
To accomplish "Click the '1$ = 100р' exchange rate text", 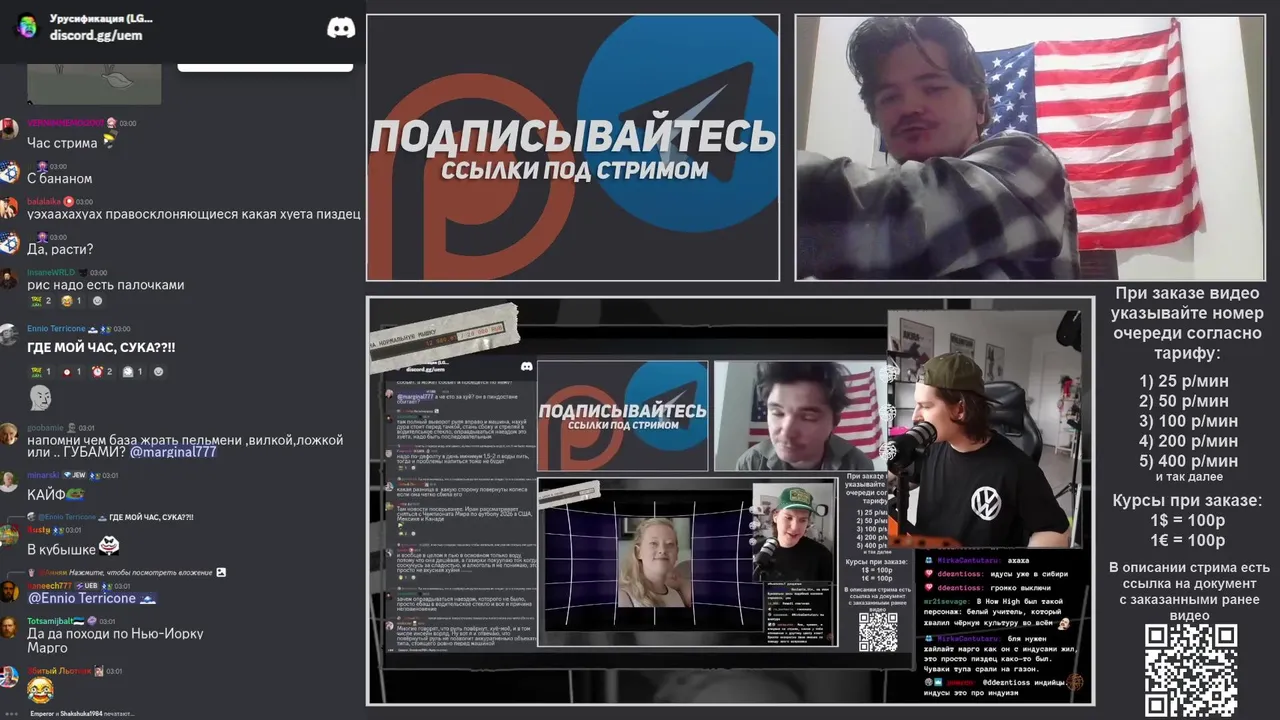I will click(x=1187, y=521).
